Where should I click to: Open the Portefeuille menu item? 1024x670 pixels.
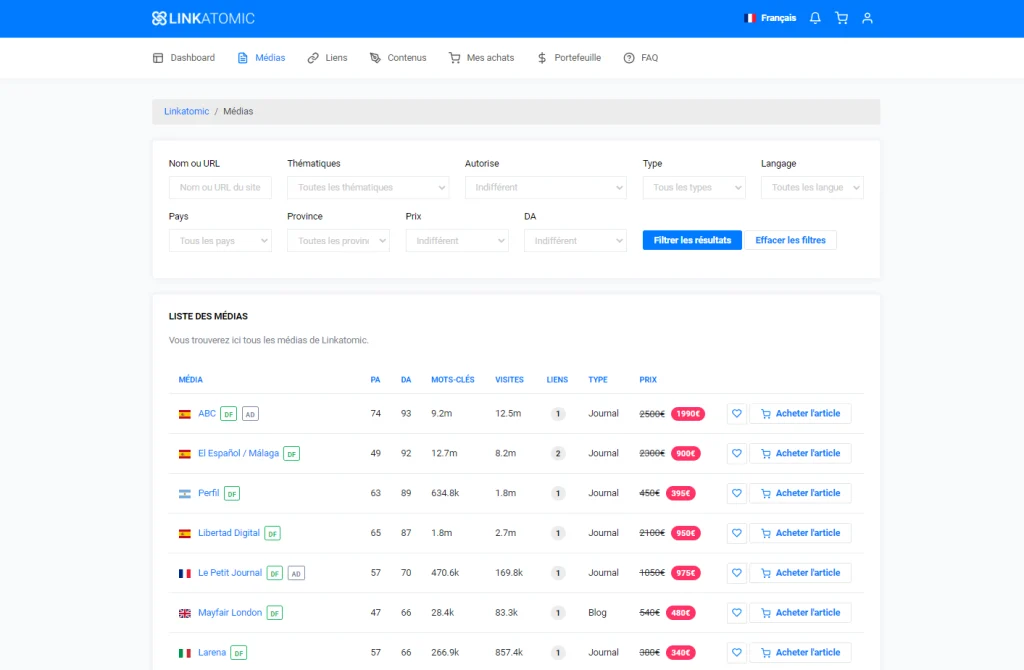click(569, 58)
